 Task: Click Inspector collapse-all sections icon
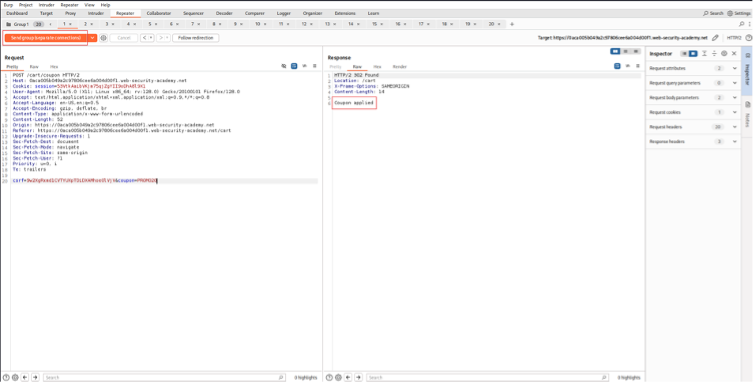tap(715, 53)
